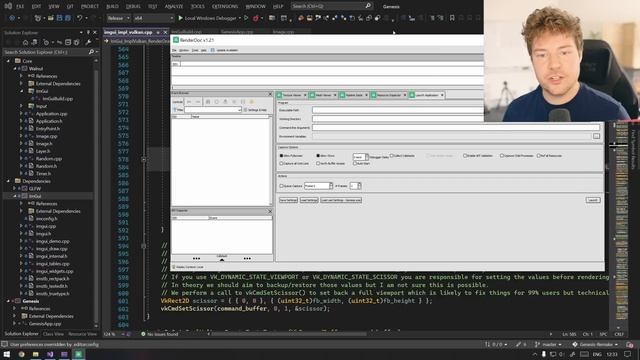The width and height of the screenshot is (640, 360).
Task: Expand GLFW project in Solution Explorer
Action: coord(14,189)
